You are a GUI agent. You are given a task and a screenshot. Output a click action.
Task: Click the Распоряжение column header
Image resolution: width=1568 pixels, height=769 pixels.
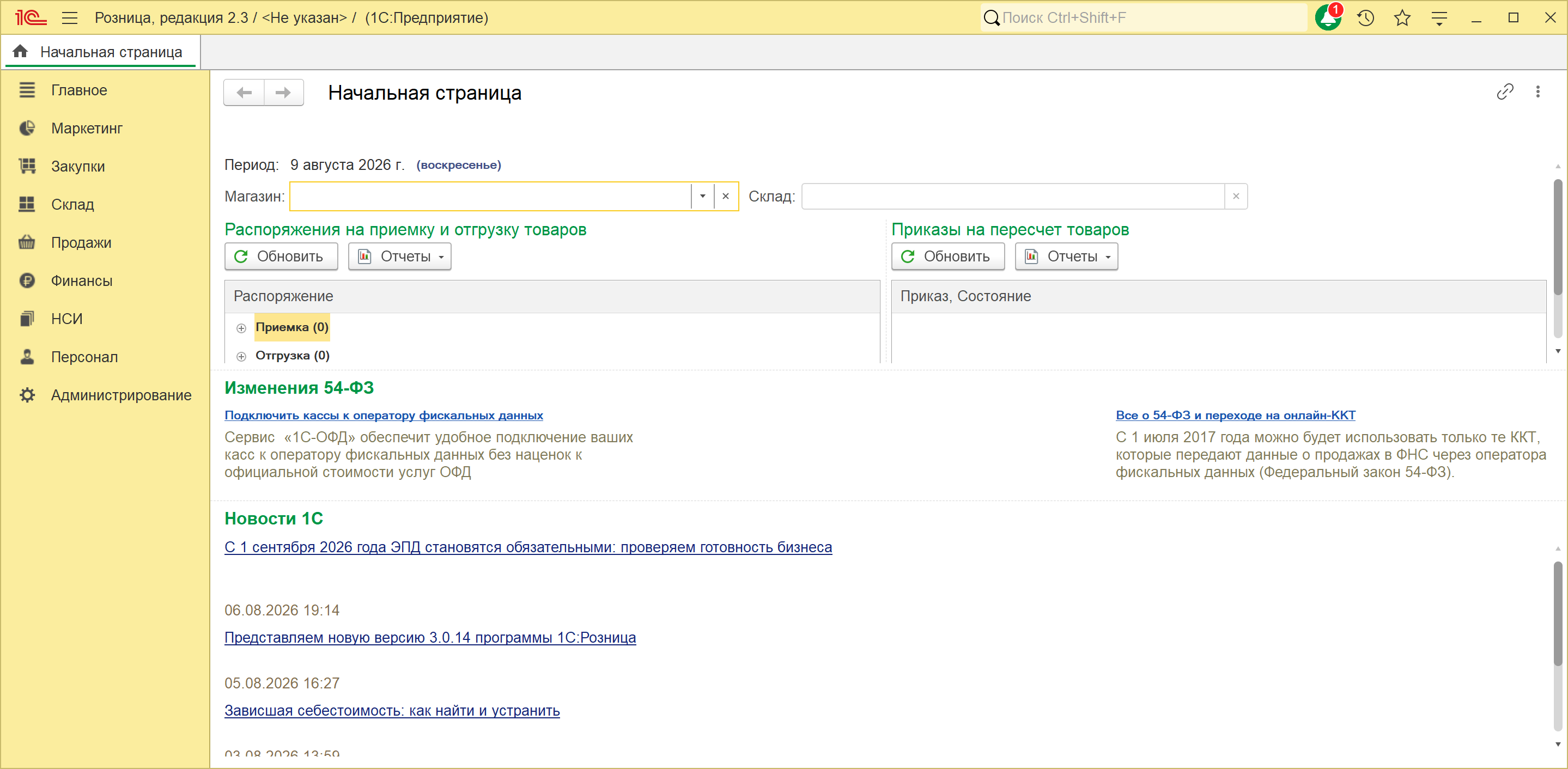click(552, 296)
